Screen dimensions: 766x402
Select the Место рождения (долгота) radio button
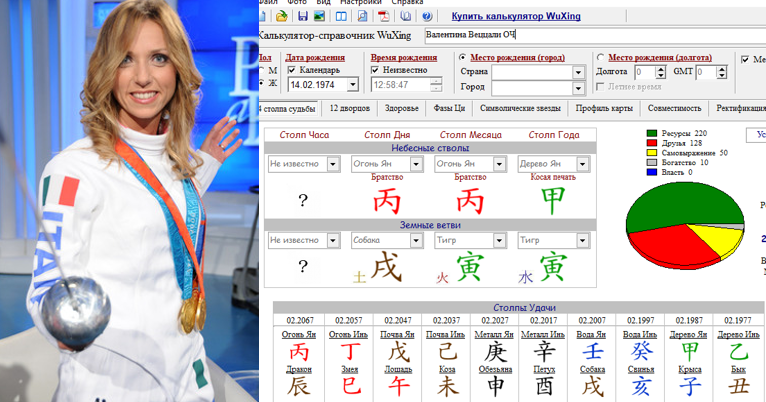pos(600,58)
